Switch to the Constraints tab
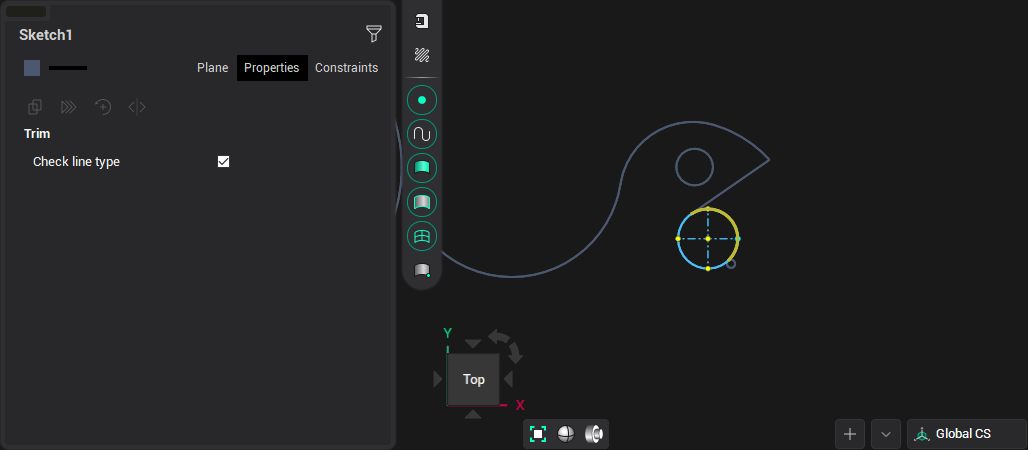The image size is (1028, 450). pyautogui.click(x=346, y=68)
